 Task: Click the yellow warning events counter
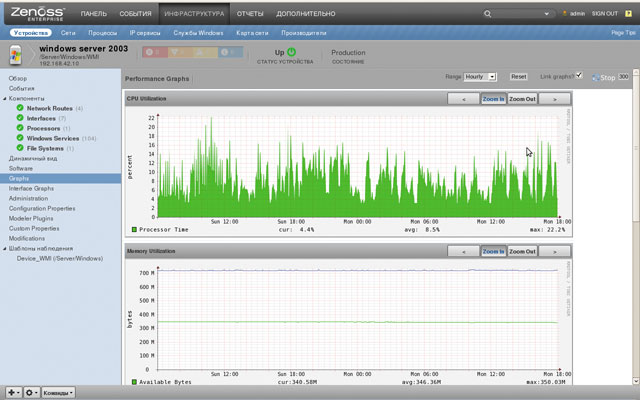[x=205, y=52]
